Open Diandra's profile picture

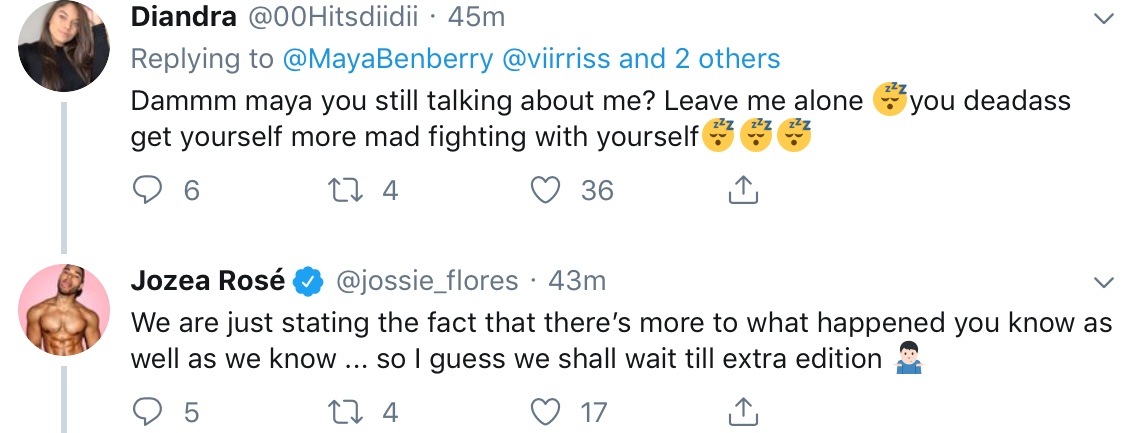[x=64, y=46]
